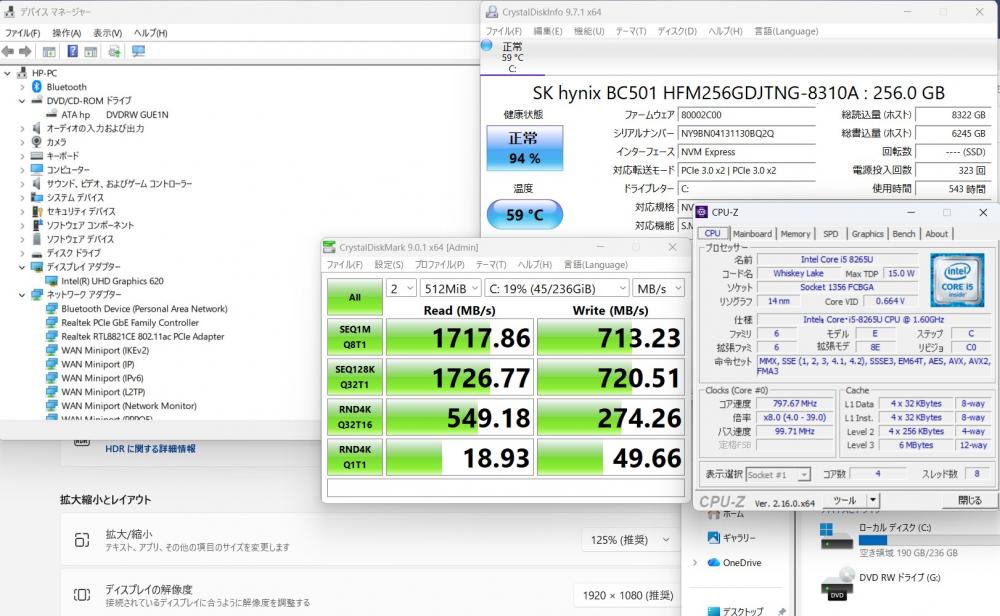The height and width of the screenshot is (616, 1000).
Task: Open the 512MiB test size dropdown
Action: click(450, 289)
